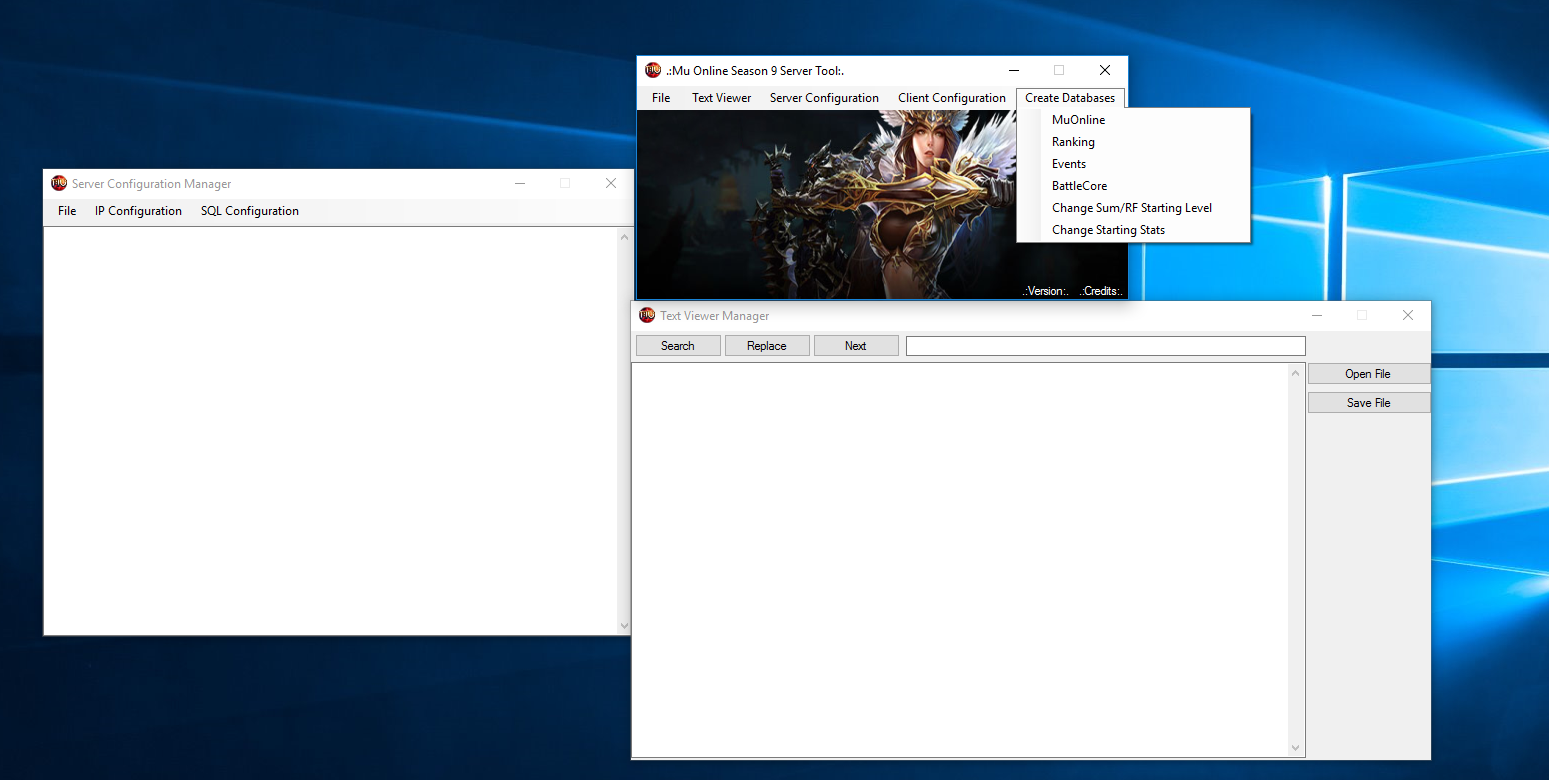Click inside the Text Viewer Manager text area
The height and width of the screenshot is (780, 1549).
coord(960,560)
